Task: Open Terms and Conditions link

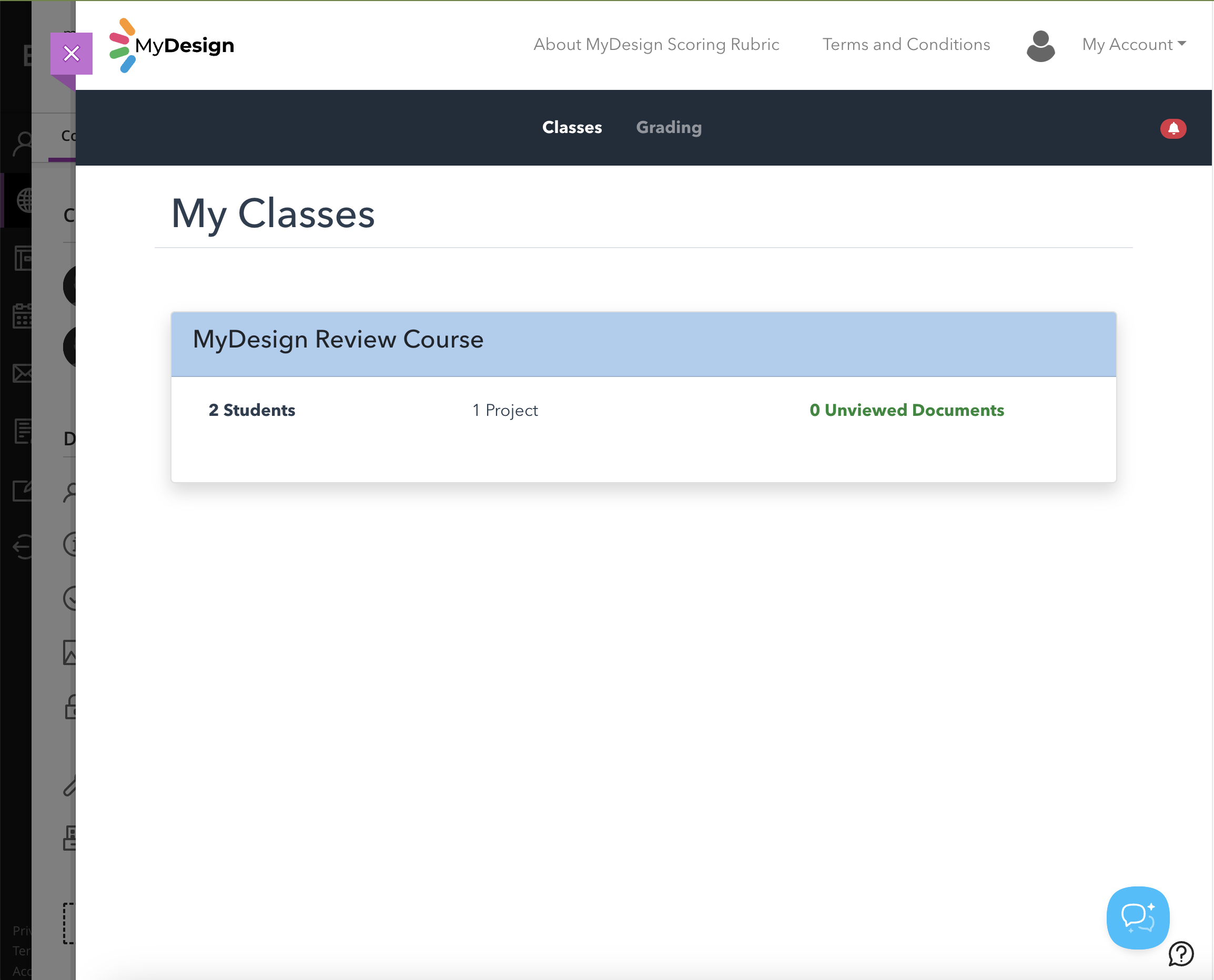Action: pos(906,45)
